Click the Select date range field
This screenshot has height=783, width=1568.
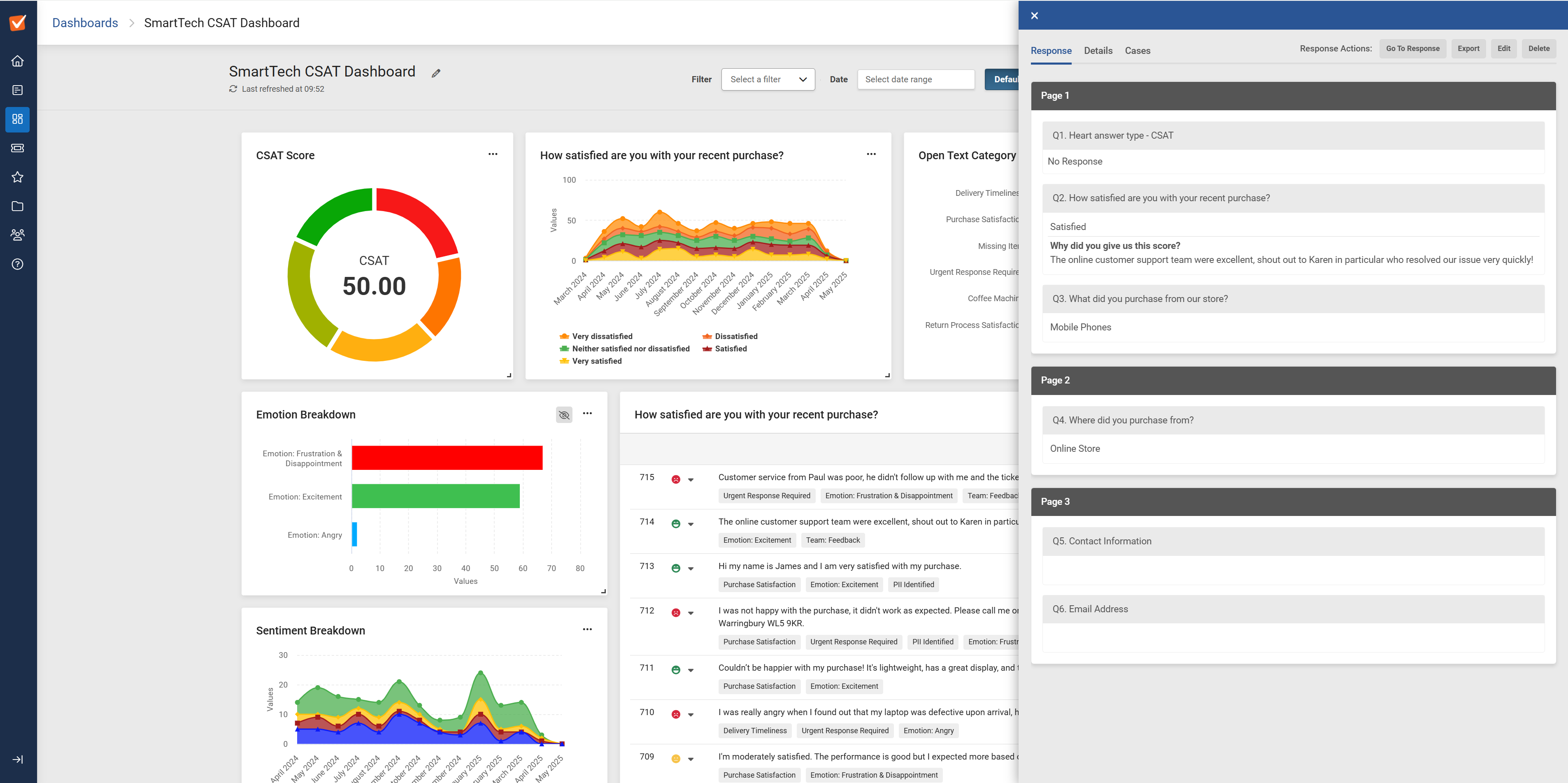(915, 79)
